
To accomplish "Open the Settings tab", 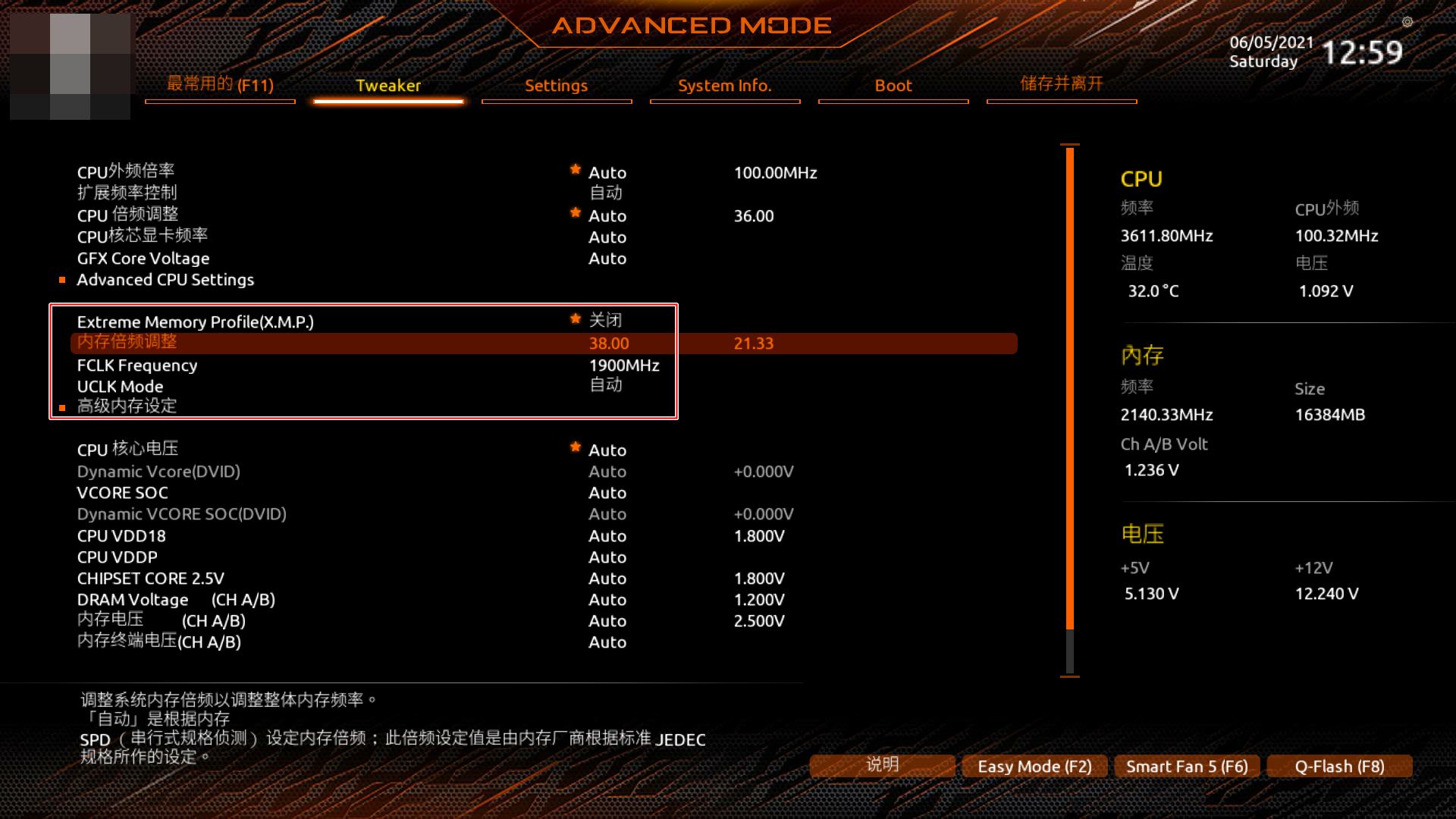I will click(556, 85).
